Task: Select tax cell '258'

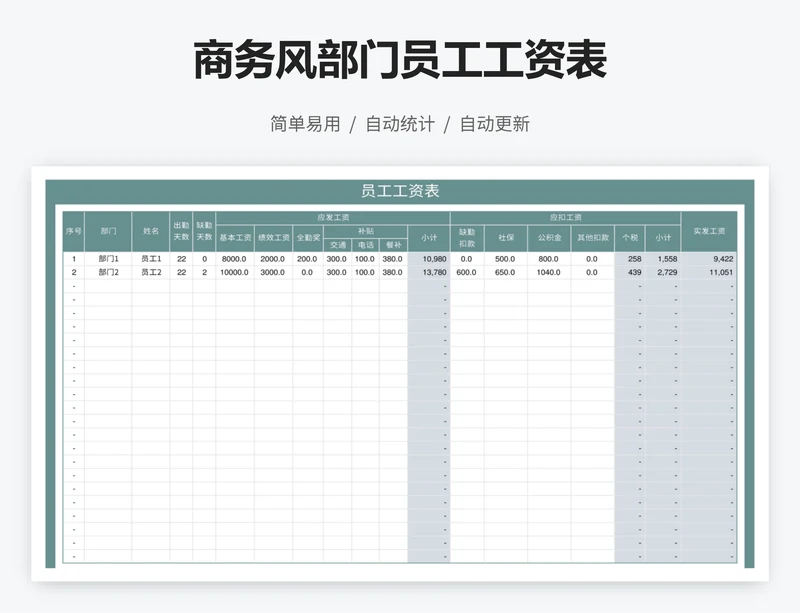Action: [630, 259]
